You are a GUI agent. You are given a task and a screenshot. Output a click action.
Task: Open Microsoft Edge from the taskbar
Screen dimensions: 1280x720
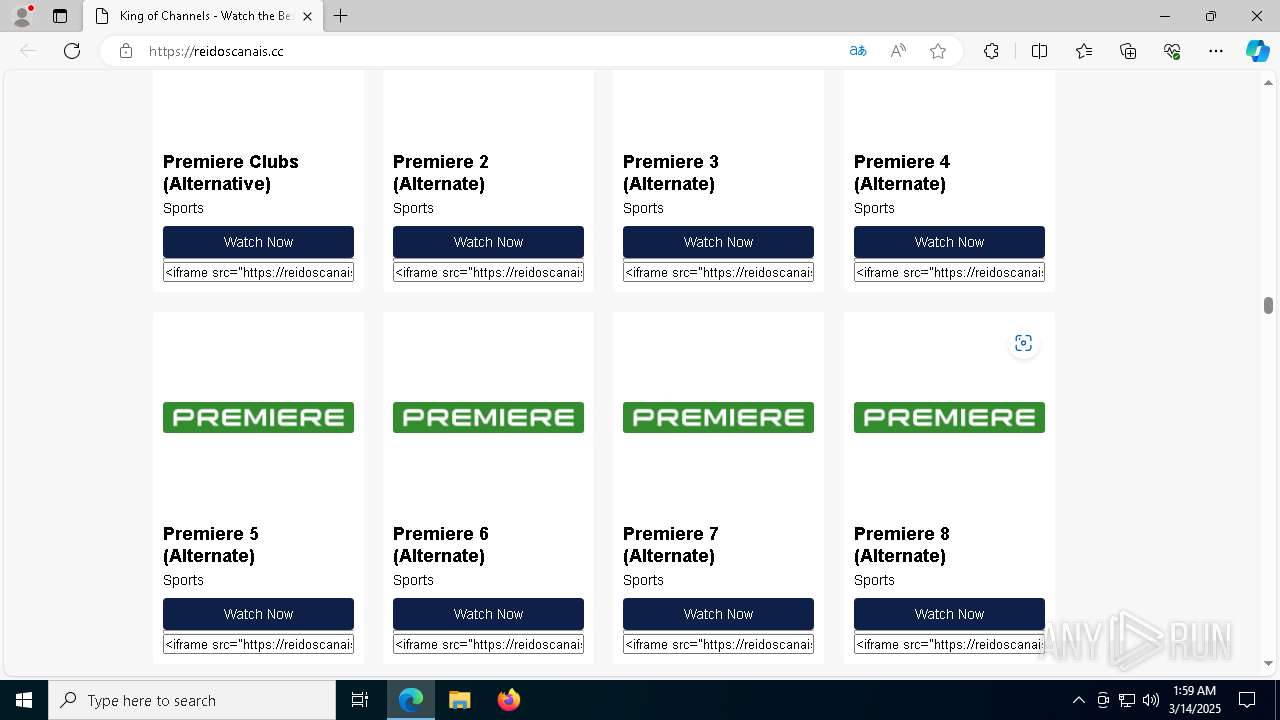411,700
